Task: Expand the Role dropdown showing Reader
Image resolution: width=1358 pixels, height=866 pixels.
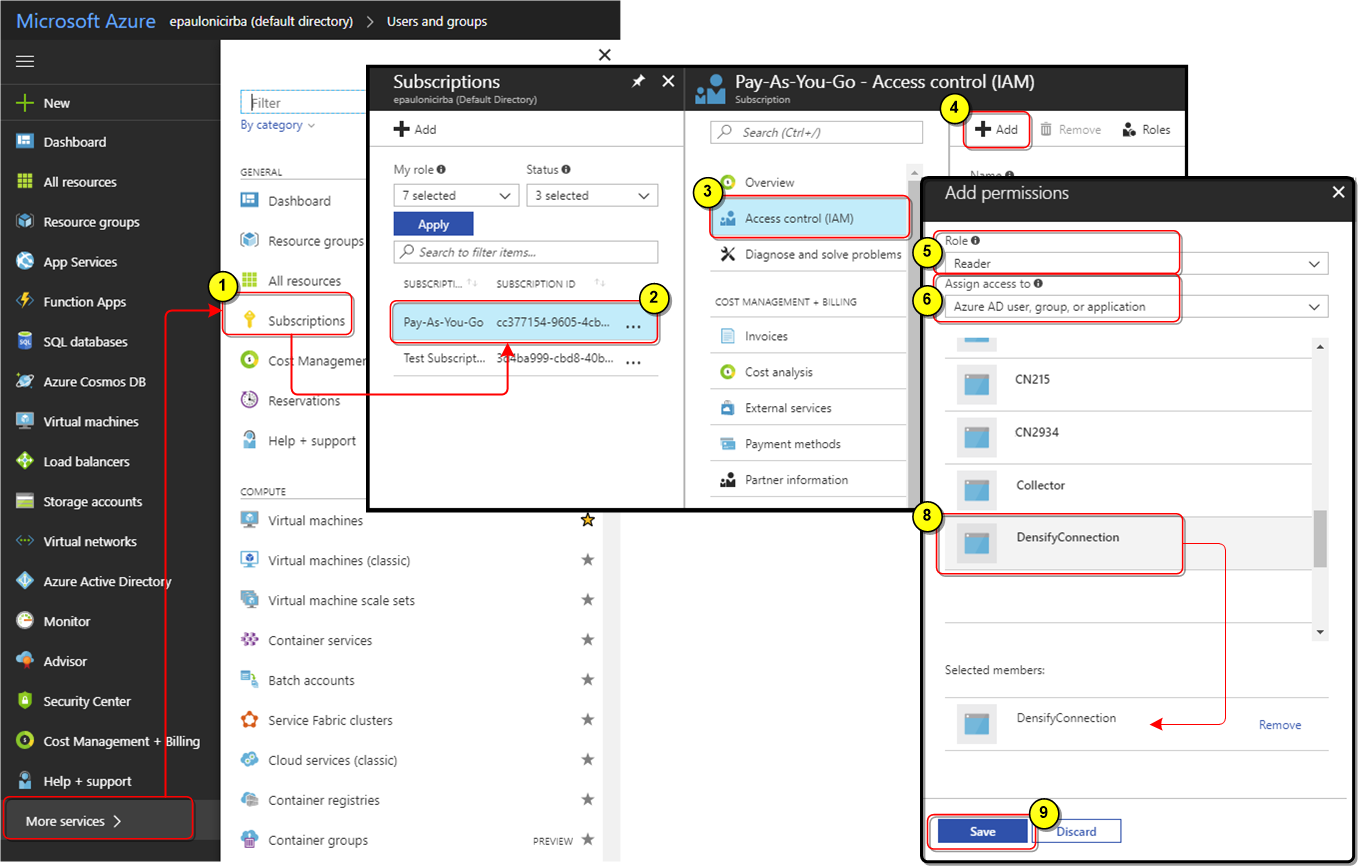Action: pyautogui.click(x=1135, y=264)
